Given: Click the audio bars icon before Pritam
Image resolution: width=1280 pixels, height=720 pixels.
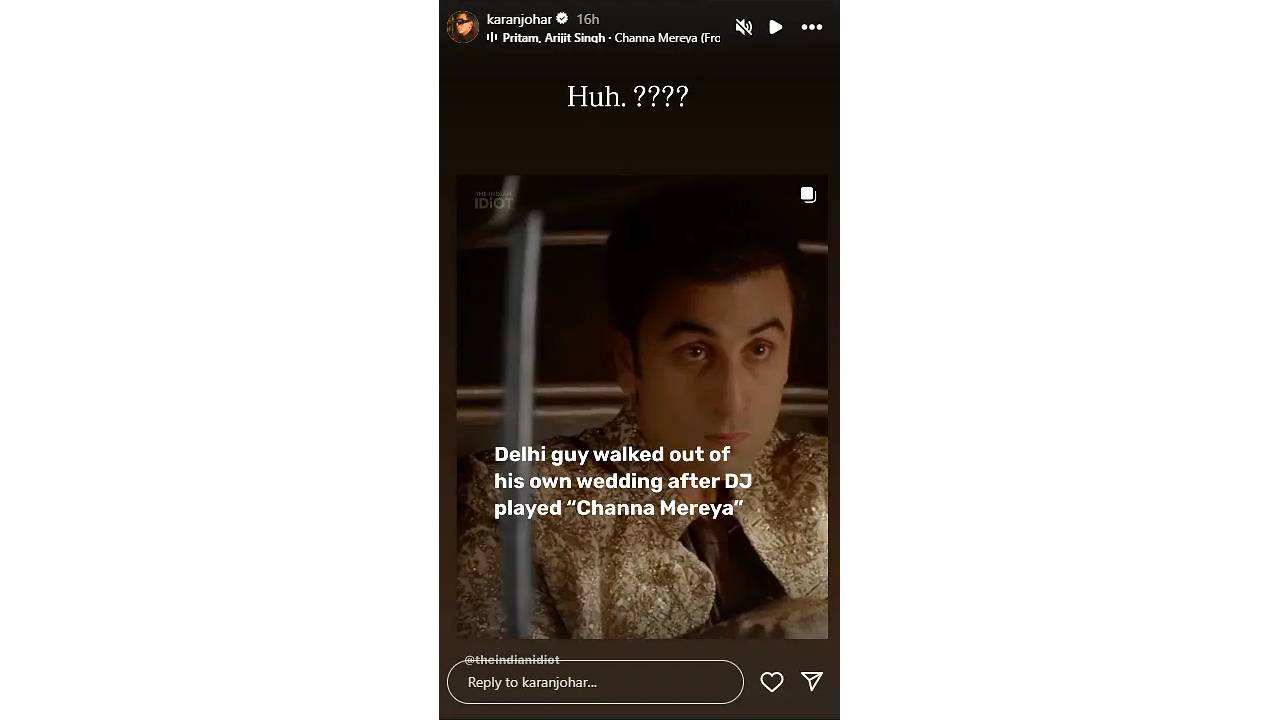Looking at the screenshot, I should pyautogui.click(x=492, y=38).
